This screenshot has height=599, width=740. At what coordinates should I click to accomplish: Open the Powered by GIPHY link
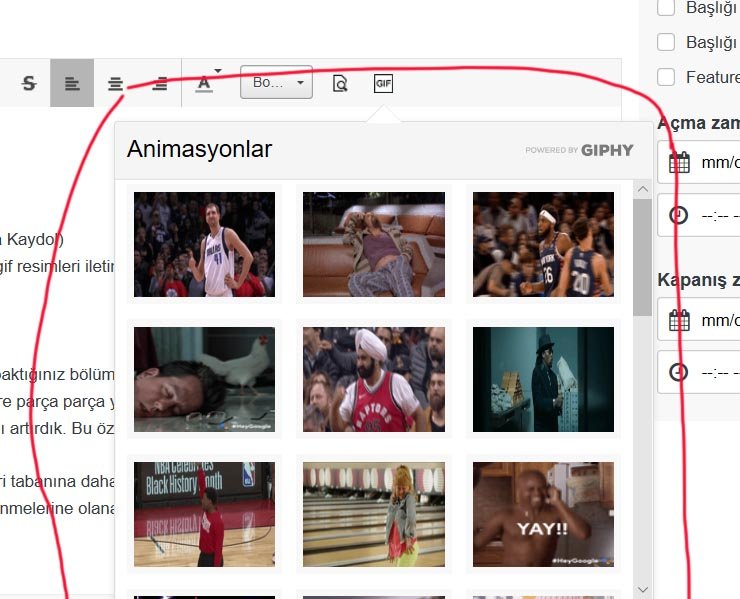[x=579, y=150]
